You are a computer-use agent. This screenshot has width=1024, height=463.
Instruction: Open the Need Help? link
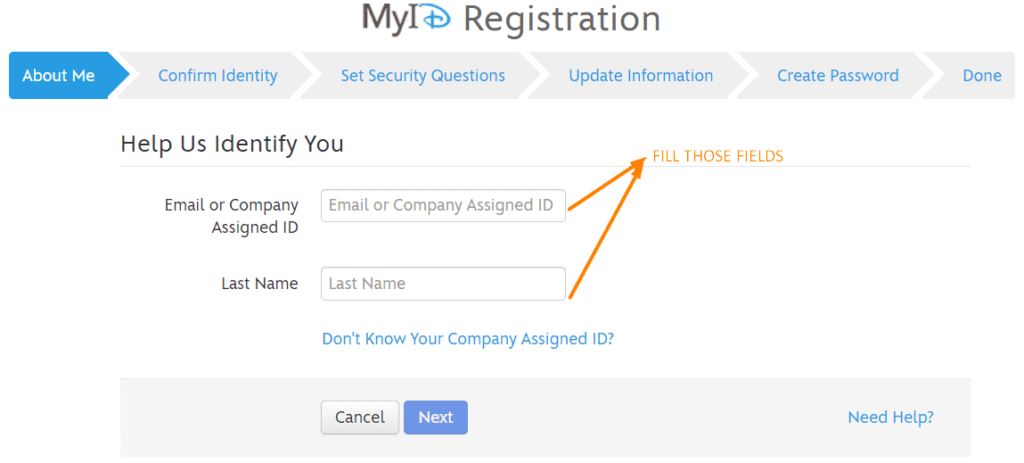pyautogui.click(x=890, y=417)
